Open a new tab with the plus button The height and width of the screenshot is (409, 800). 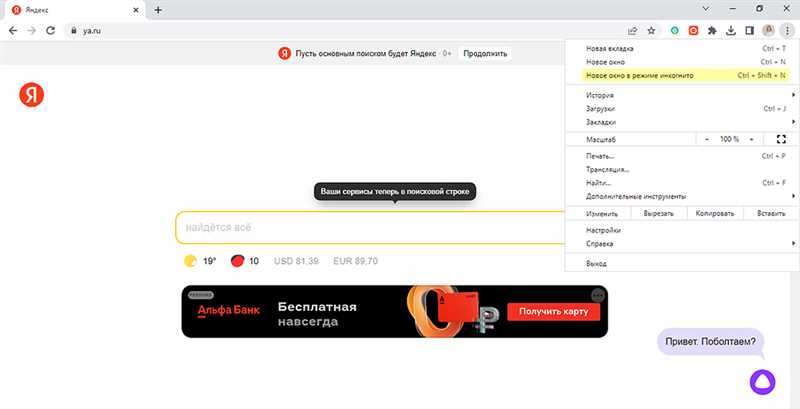pos(158,10)
